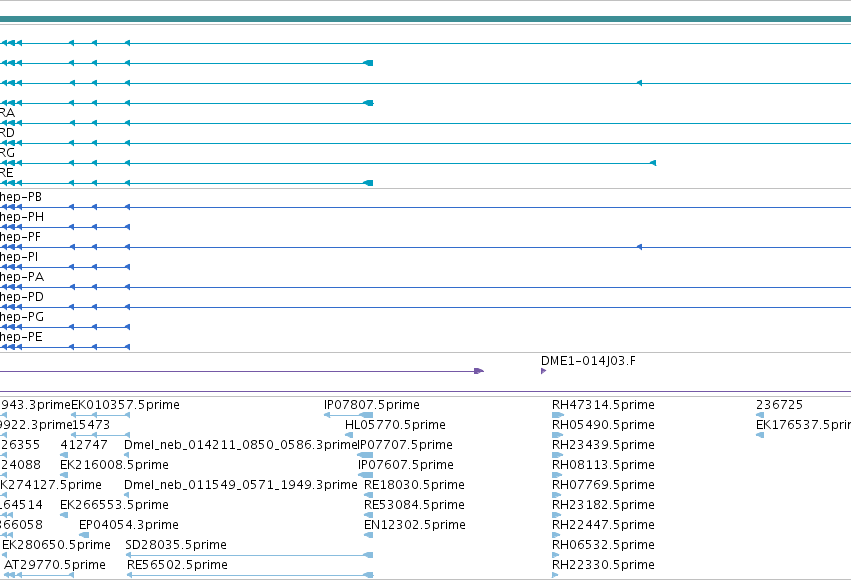
Task: Select the hep-PA transcript label
Action: coord(22,277)
